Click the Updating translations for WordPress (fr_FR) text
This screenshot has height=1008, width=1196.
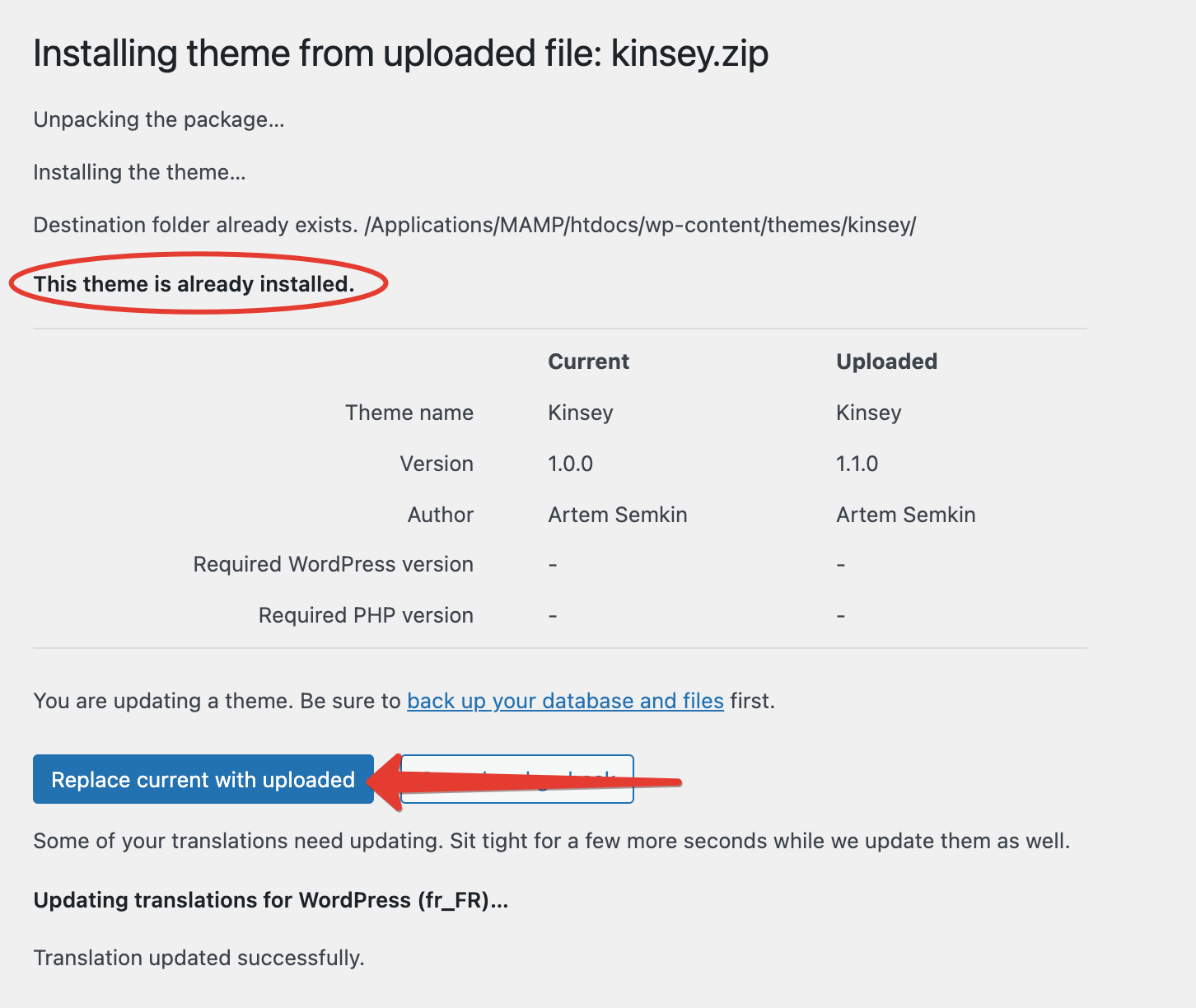coord(270,900)
